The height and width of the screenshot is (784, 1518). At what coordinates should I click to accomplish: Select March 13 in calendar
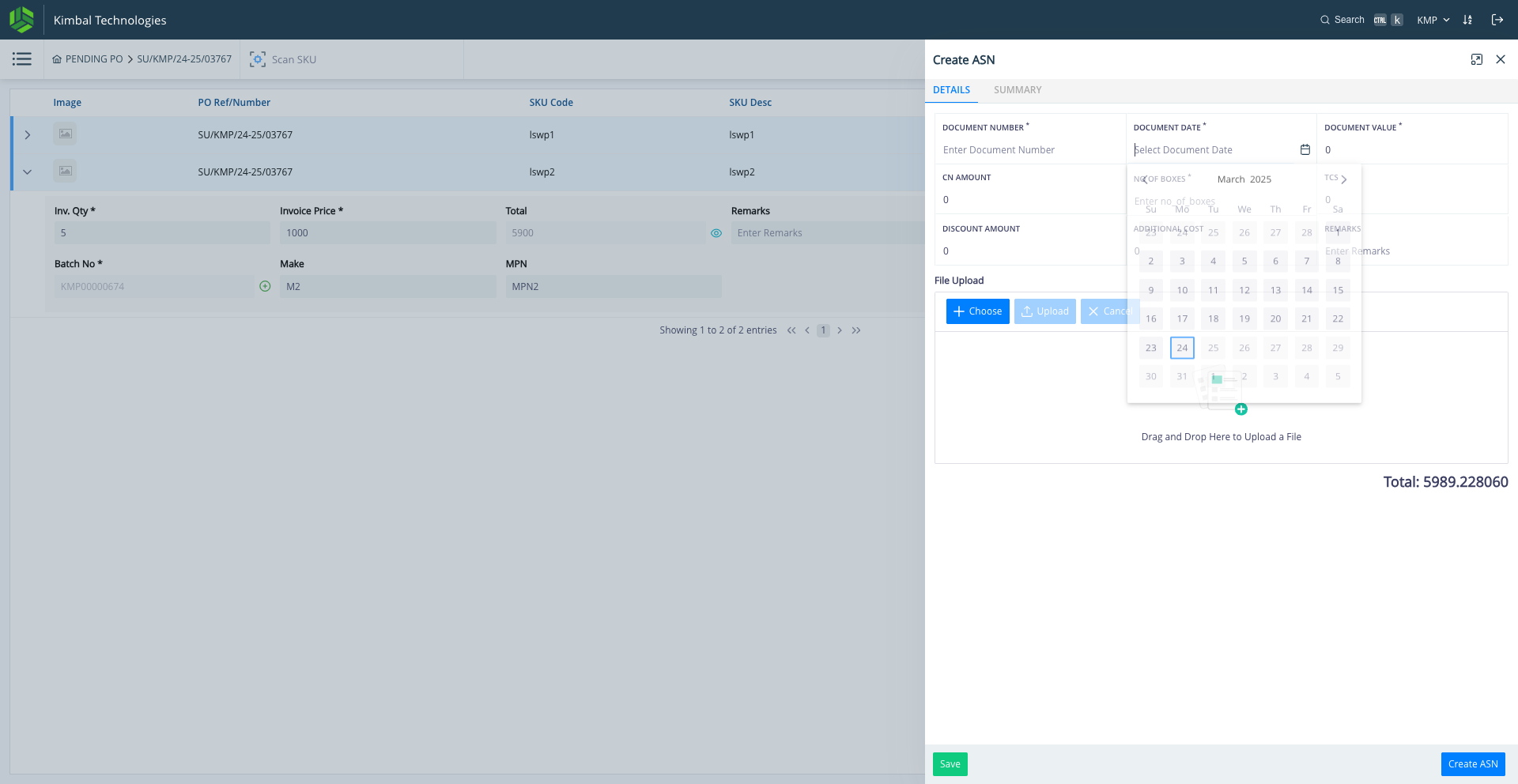pos(1275,290)
